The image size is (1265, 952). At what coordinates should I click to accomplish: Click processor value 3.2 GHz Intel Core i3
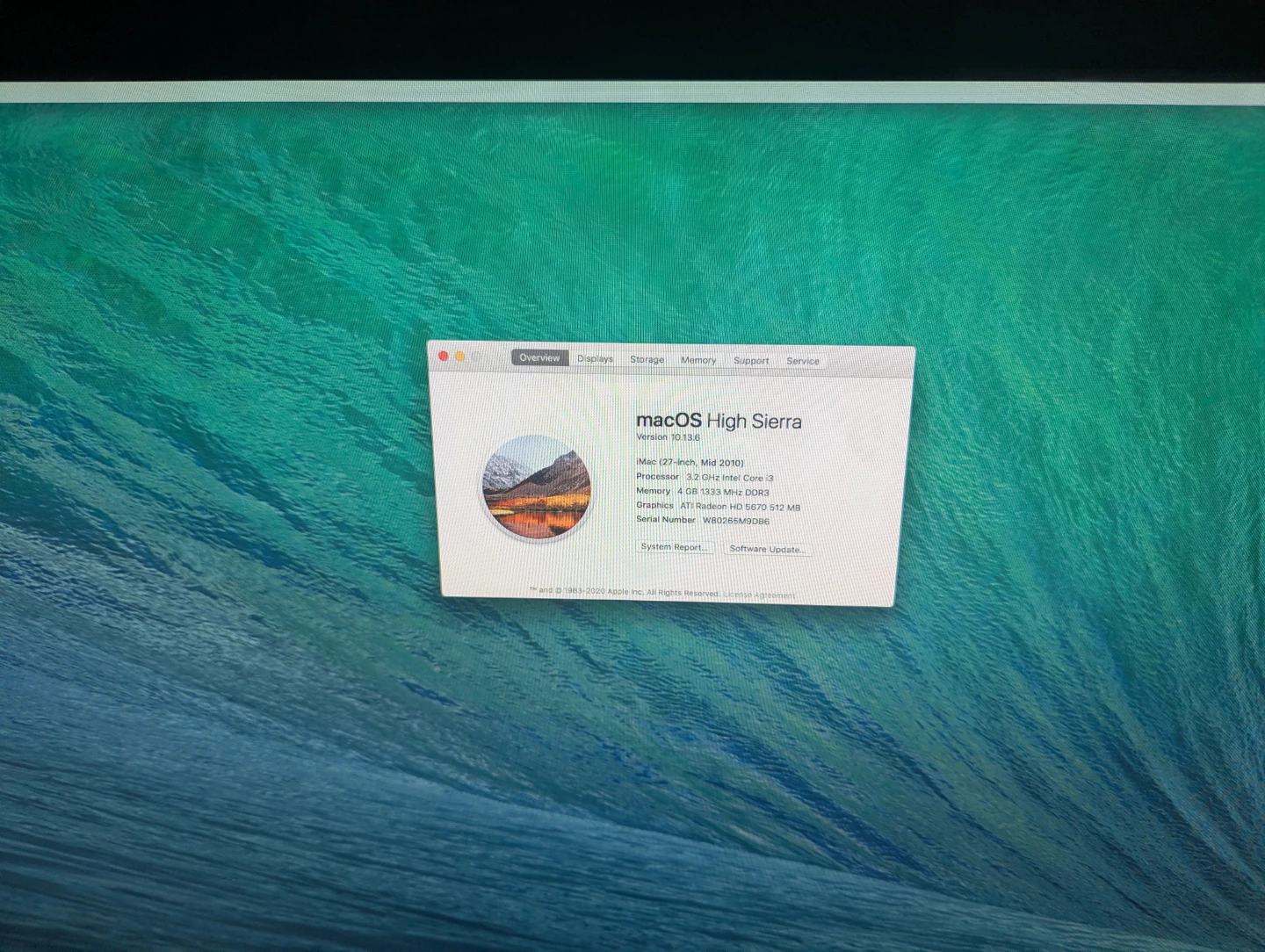click(730, 478)
